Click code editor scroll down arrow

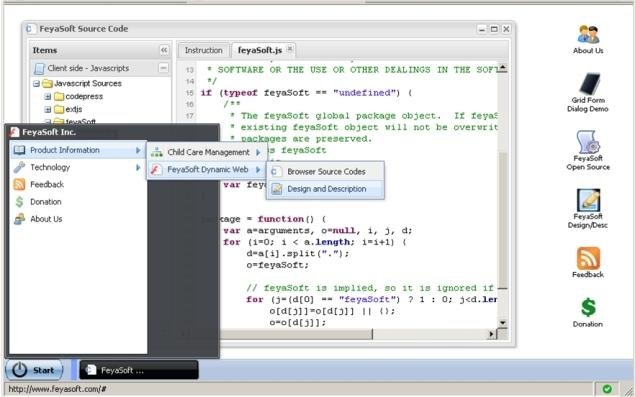[503, 323]
